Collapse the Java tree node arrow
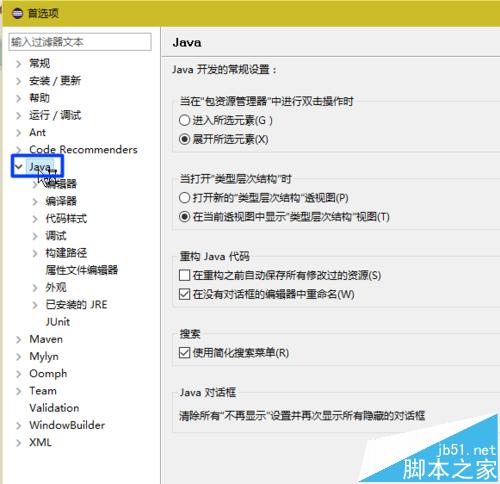Image resolution: width=500 pixels, height=484 pixels. pyautogui.click(x=19, y=166)
